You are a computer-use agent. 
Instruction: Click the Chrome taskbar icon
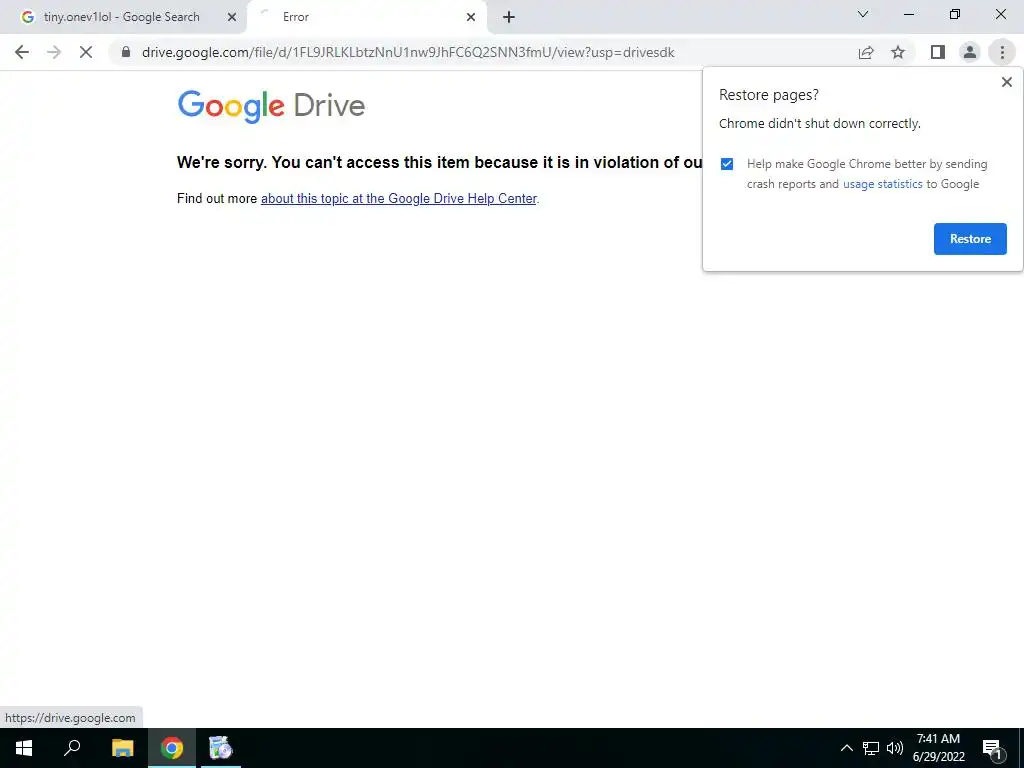(172, 748)
